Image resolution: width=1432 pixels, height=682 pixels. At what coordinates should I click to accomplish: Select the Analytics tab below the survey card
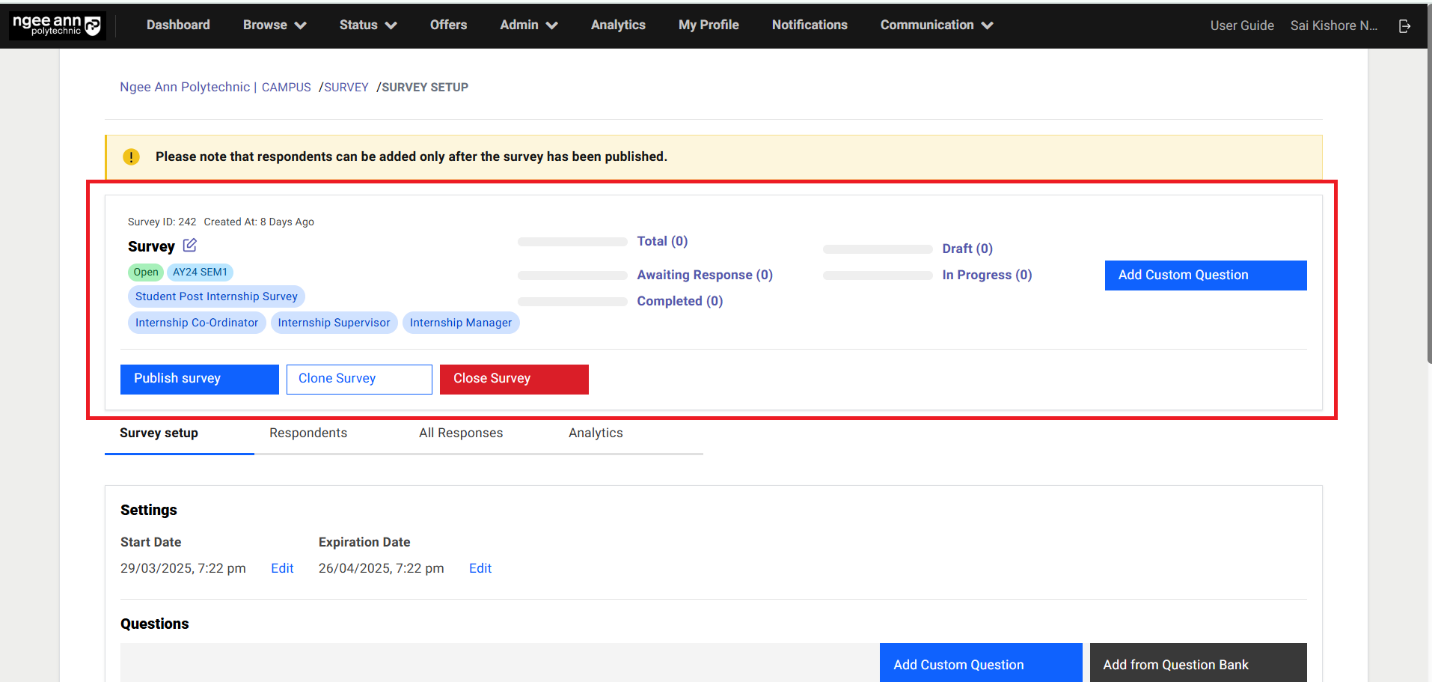point(595,432)
